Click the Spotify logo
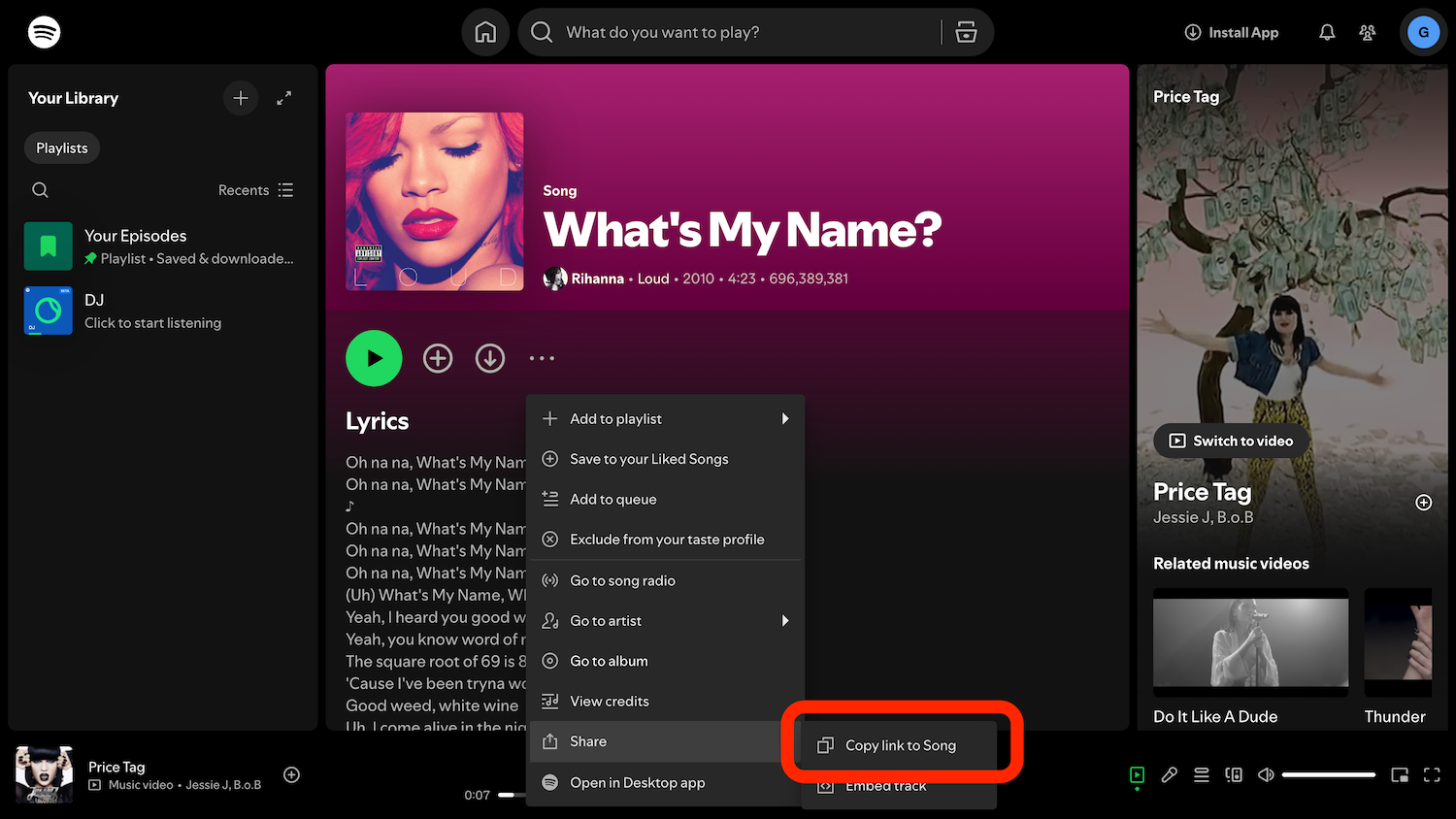 [x=45, y=31]
